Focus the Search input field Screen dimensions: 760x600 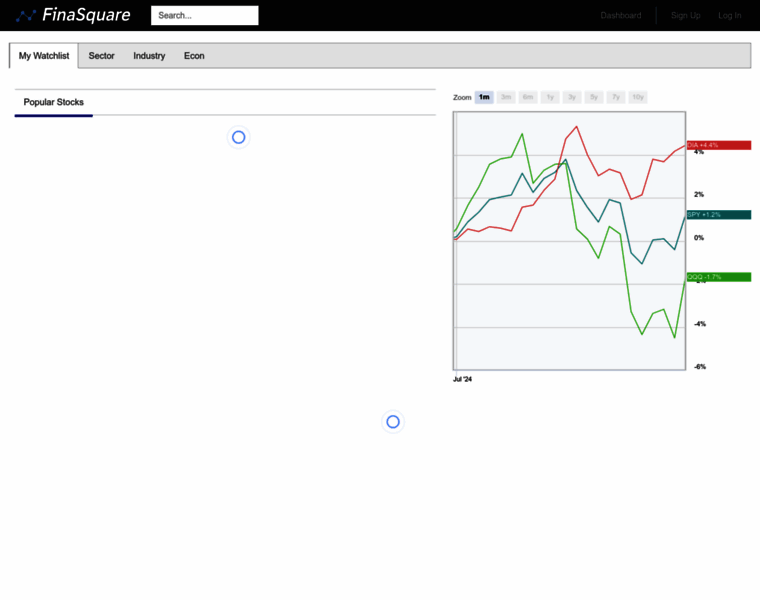pos(205,16)
